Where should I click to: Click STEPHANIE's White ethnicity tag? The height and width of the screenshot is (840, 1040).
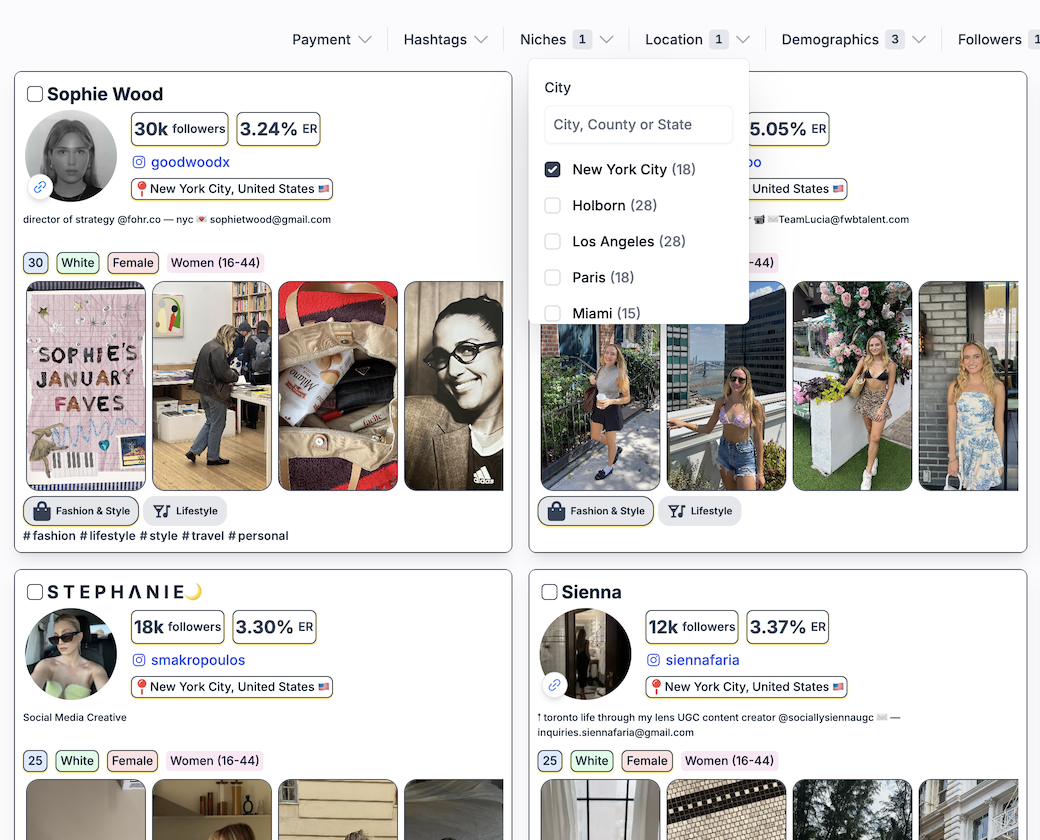pos(77,760)
